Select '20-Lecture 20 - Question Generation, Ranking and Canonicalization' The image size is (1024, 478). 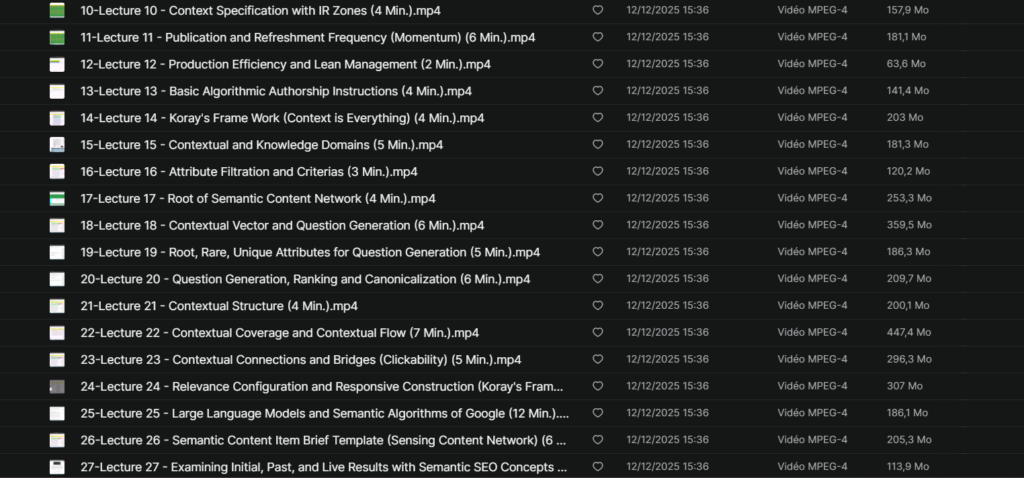click(x=305, y=279)
